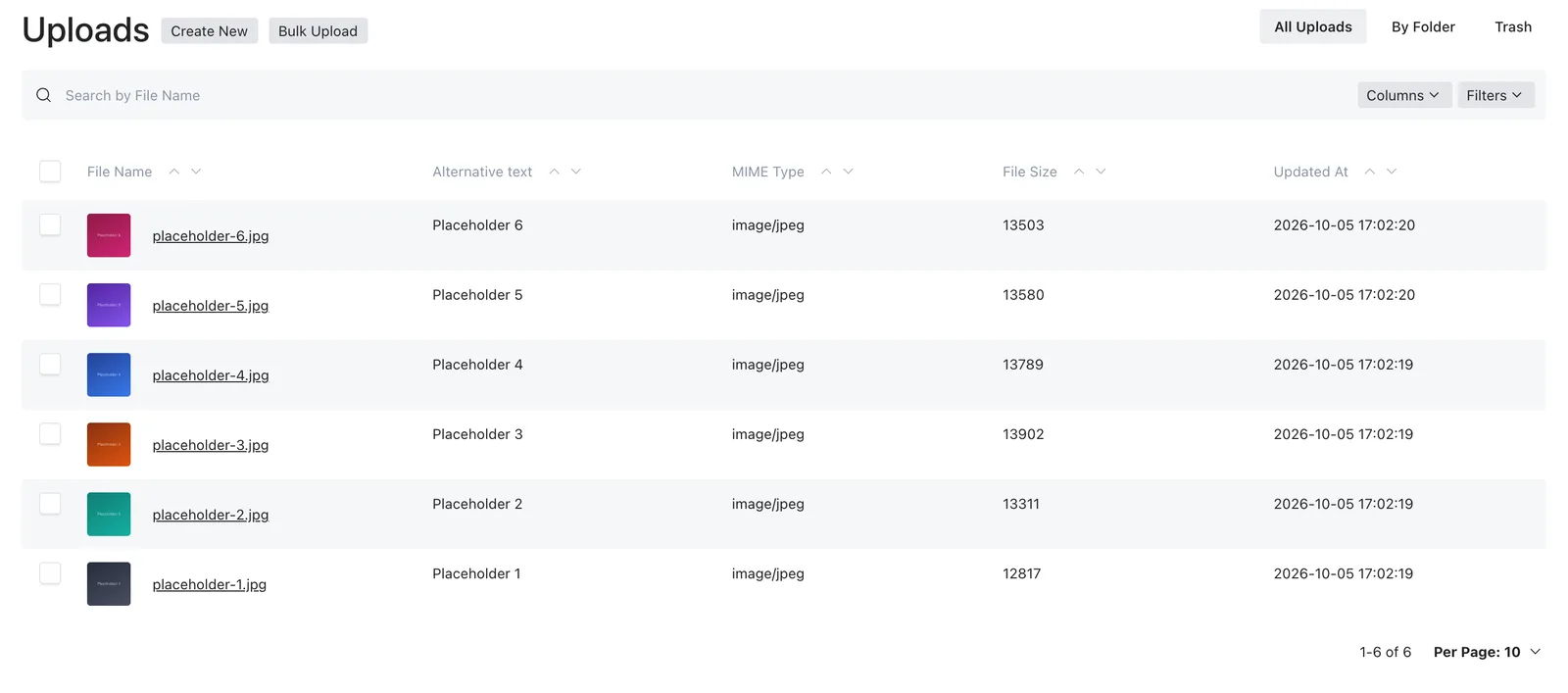Sort MIME Type ascending arrow
Viewport: 1568px width, 693px height.
(x=826, y=172)
